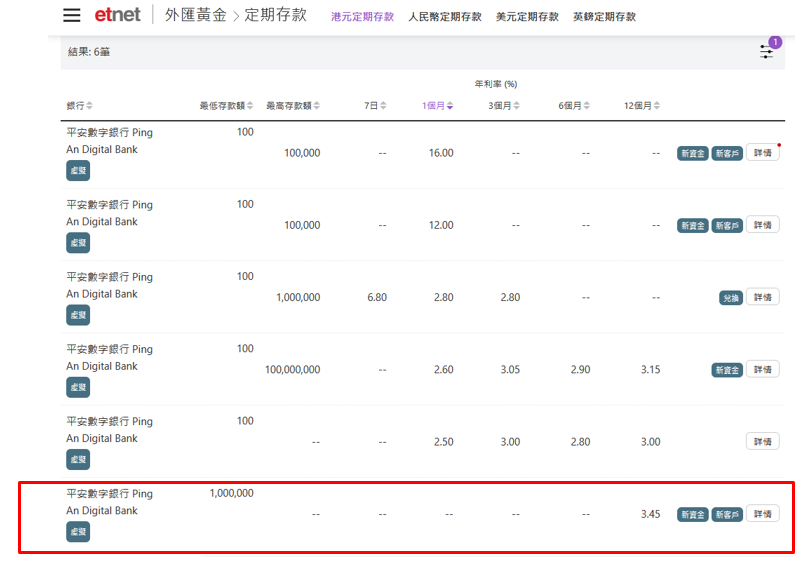Click 新資金 tag in the 100,000,000 row

[x=727, y=370]
